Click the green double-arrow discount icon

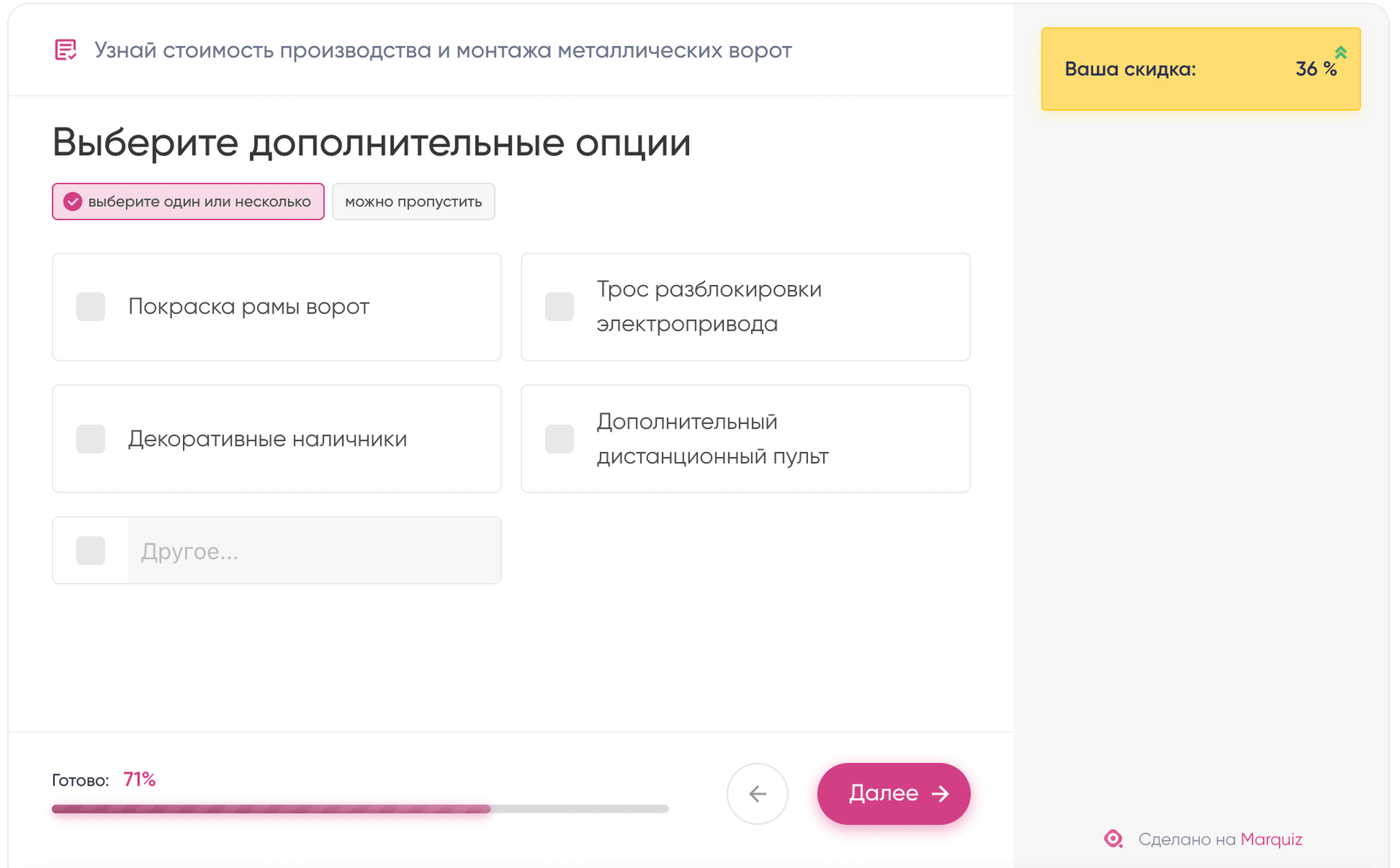(1340, 52)
